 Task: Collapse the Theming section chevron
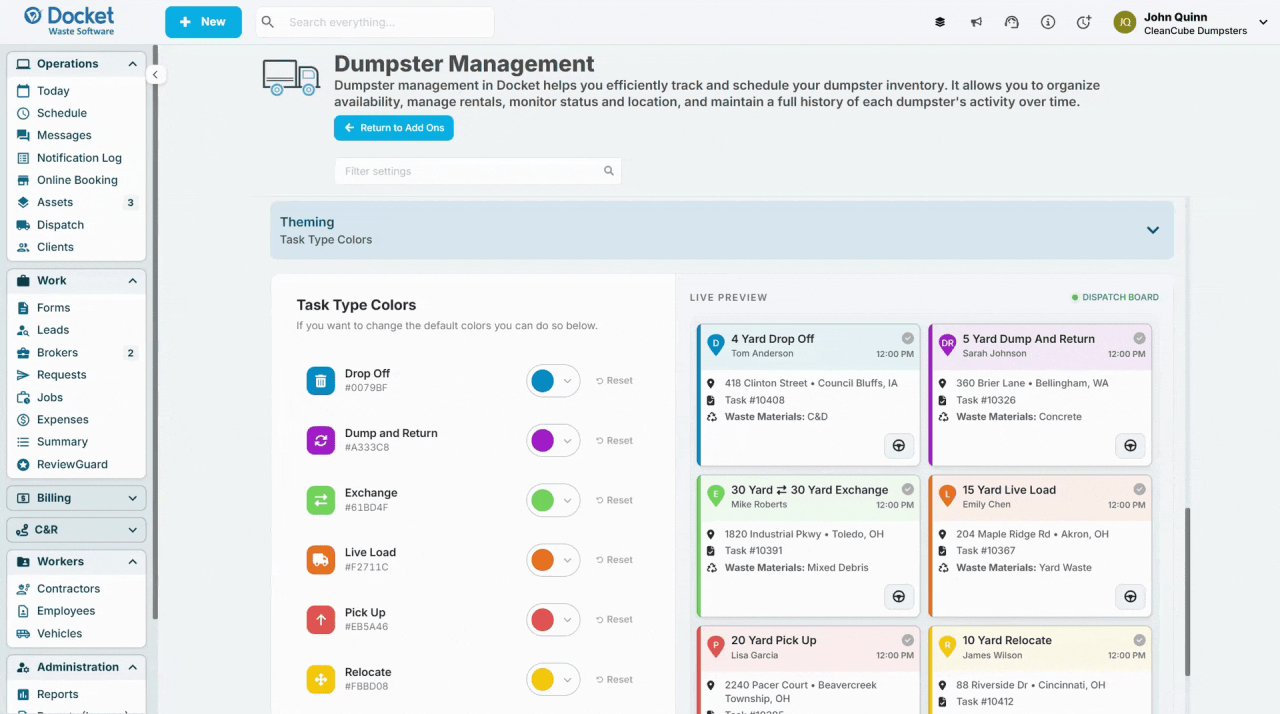pos(1153,230)
